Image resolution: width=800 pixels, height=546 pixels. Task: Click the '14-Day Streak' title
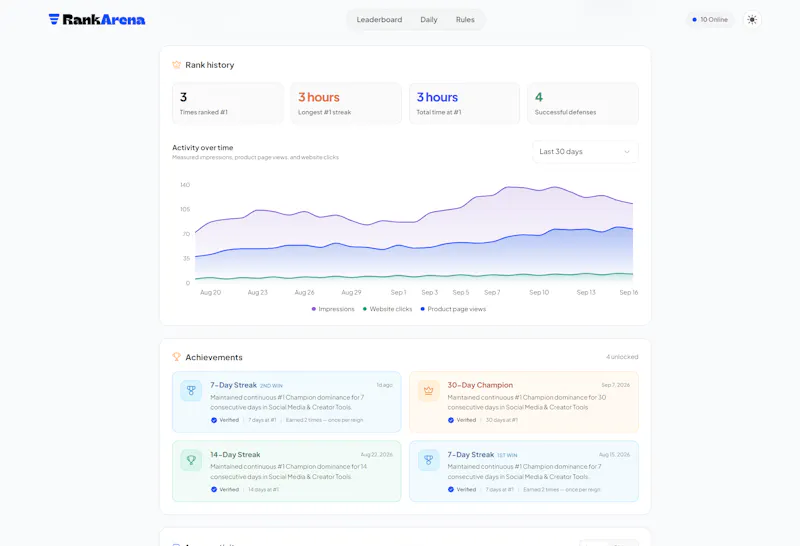point(235,454)
